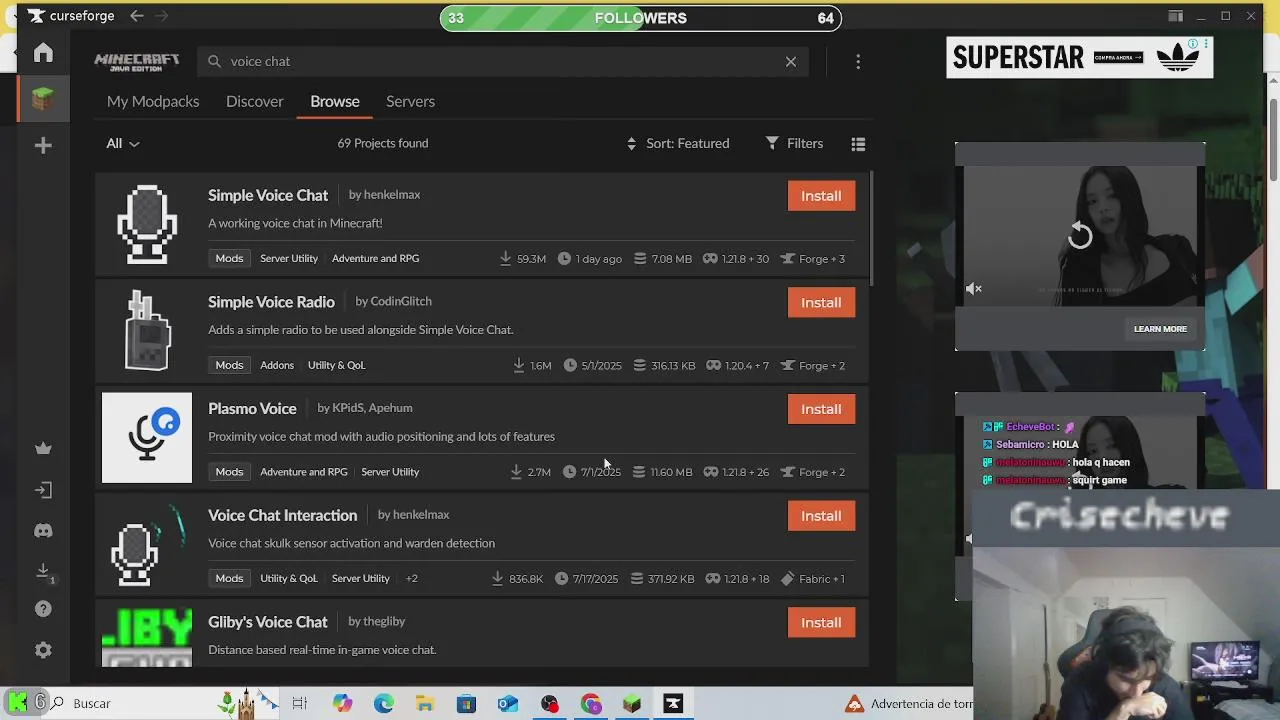Click the Plasmo Voice thumbnail
This screenshot has height=720, width=1280.
click(147, 438)
